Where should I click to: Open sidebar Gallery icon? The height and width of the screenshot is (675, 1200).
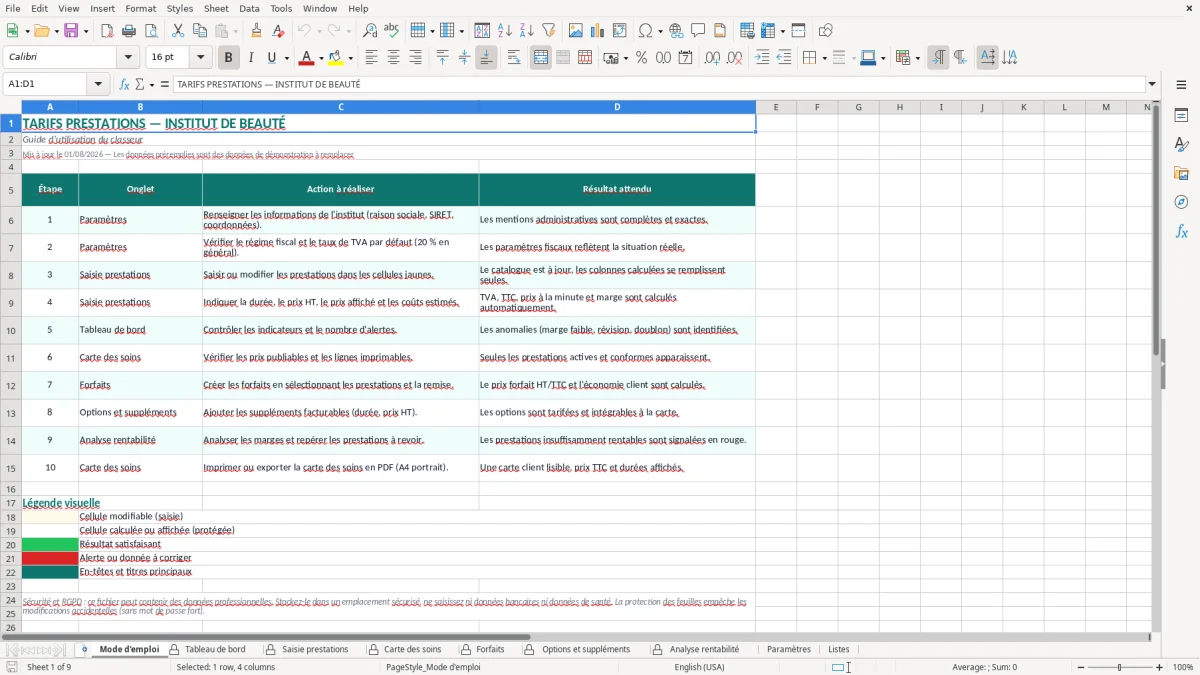point(1181,173)
